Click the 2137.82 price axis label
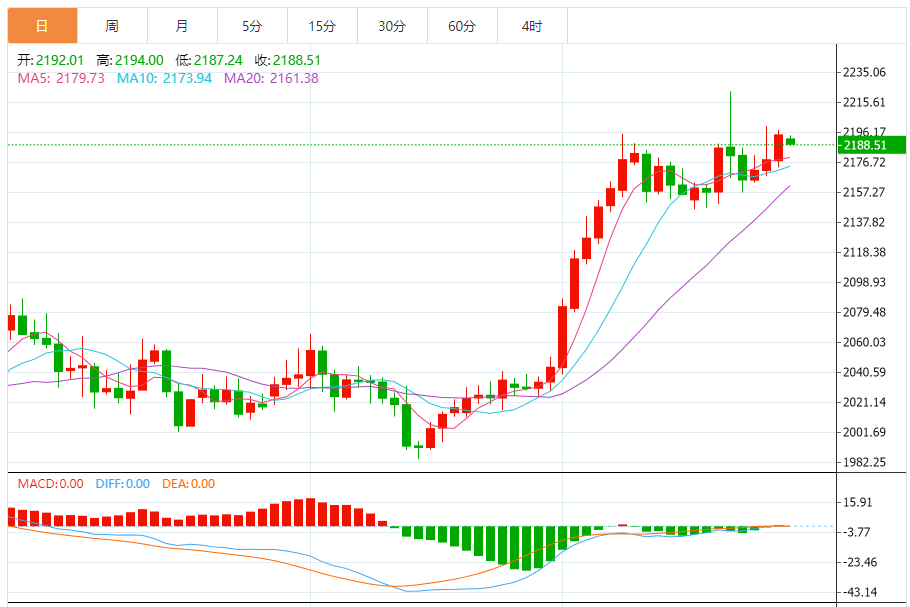 click(x=864, y=222)
